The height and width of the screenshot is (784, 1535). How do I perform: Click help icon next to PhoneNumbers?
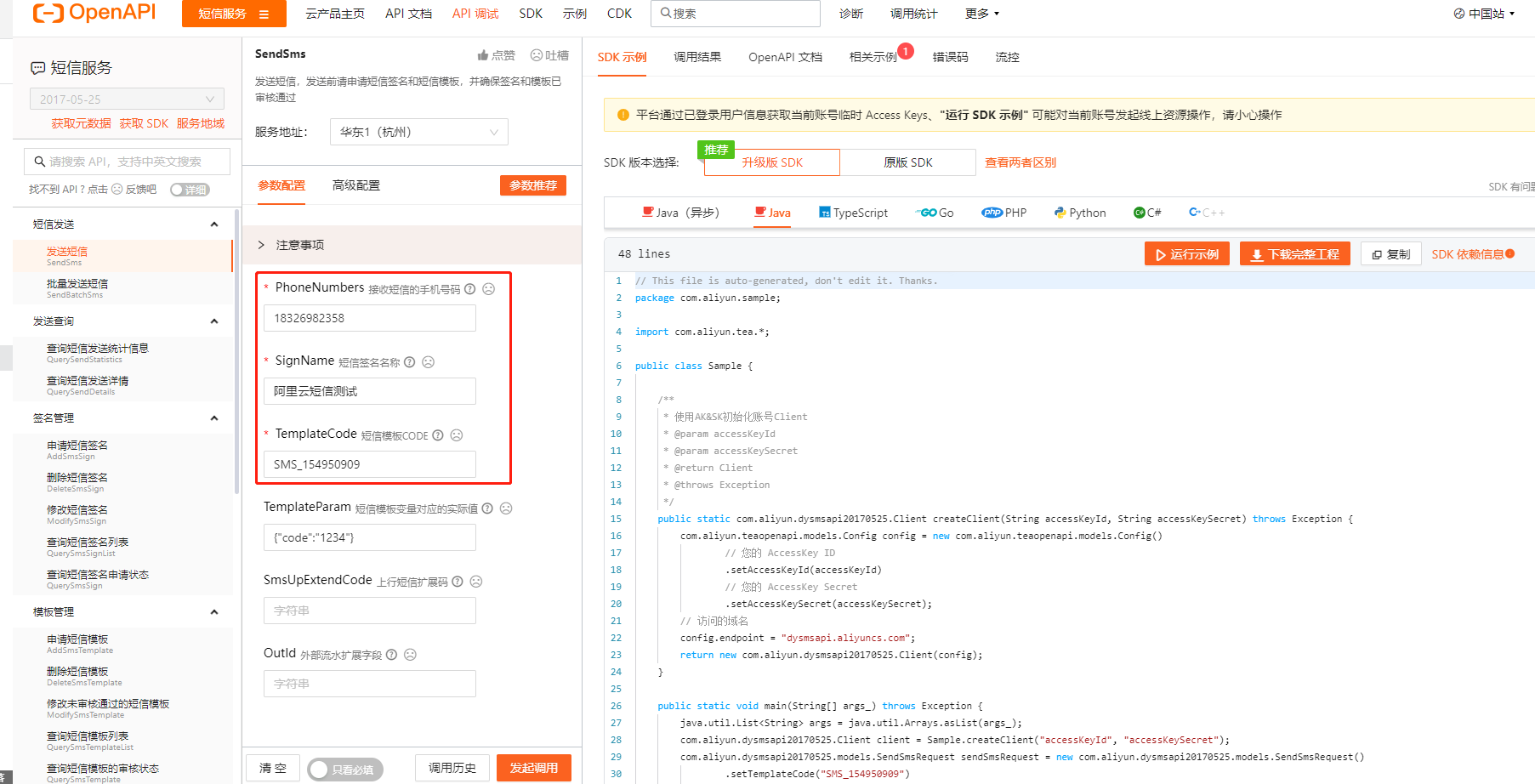point(470,289)
